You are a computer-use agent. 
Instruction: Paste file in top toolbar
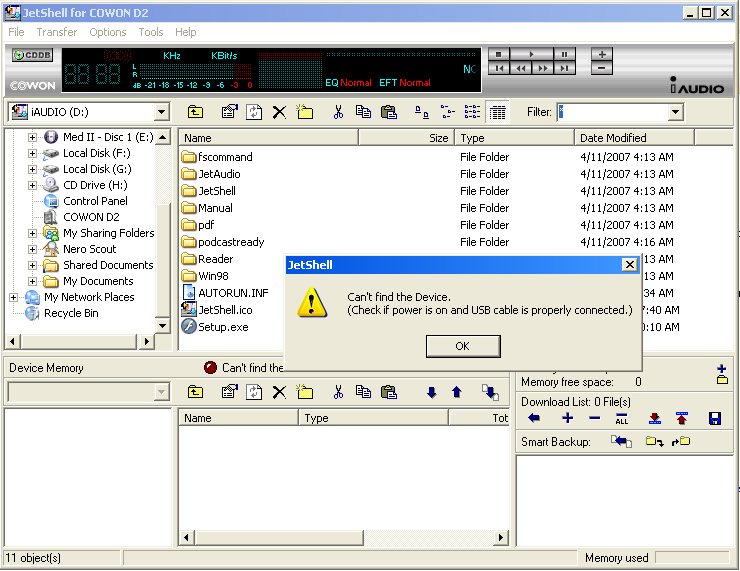coord(389,112)
